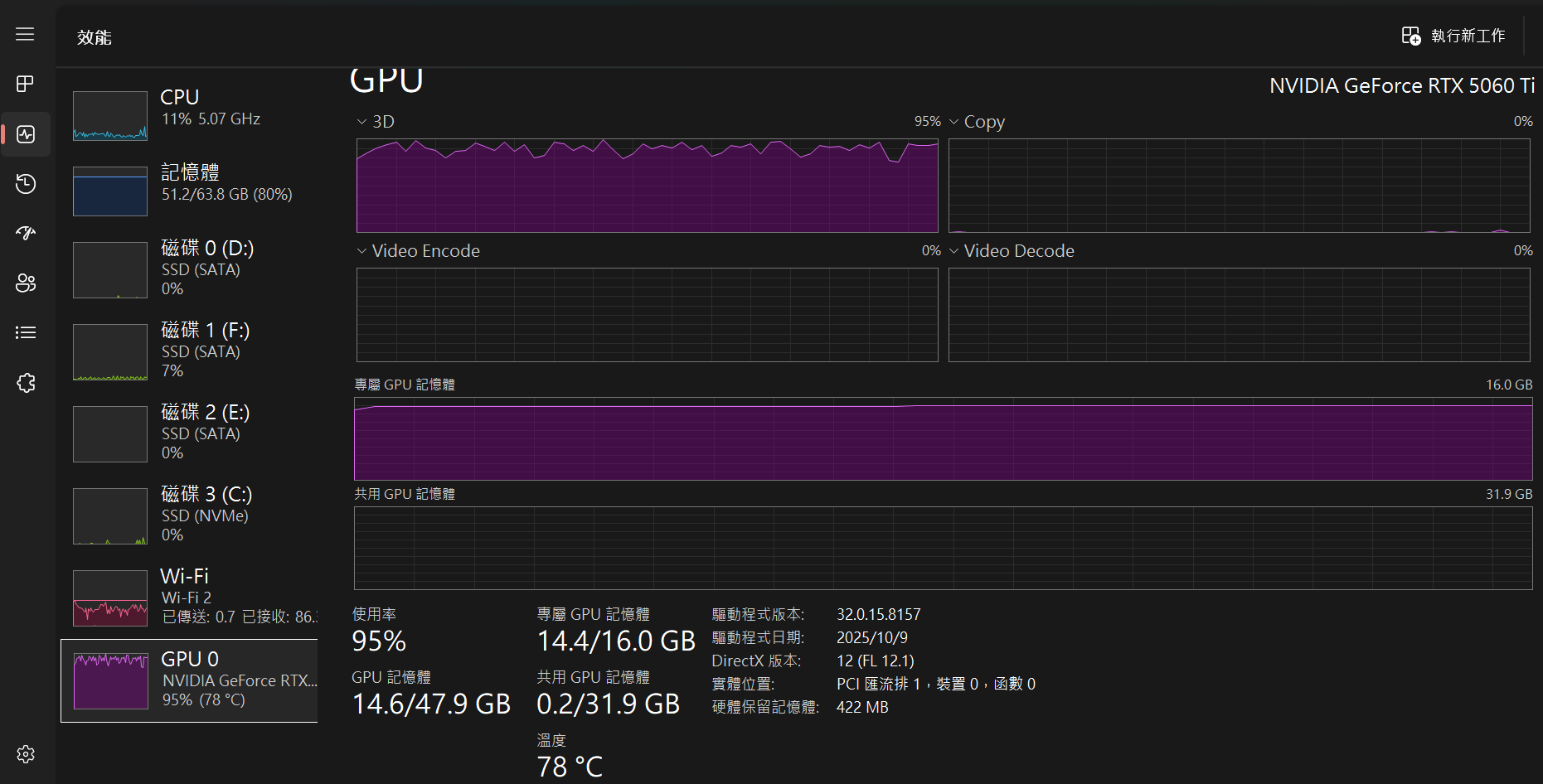Select 磁碟 2 (E:) entry
The width and height of the screenshot is (1543, 784).
[189, 433]
